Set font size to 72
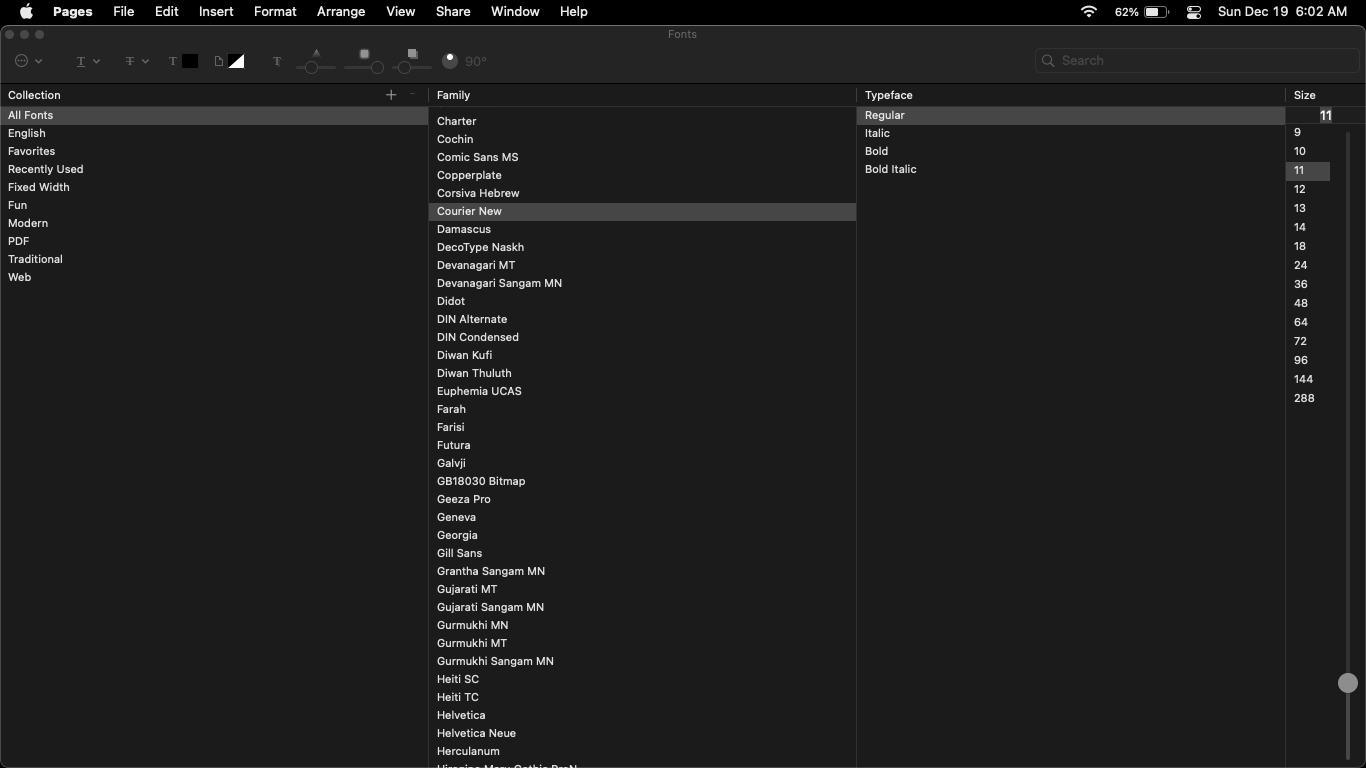This screenshot has width=1366, height=768. 1308,341
